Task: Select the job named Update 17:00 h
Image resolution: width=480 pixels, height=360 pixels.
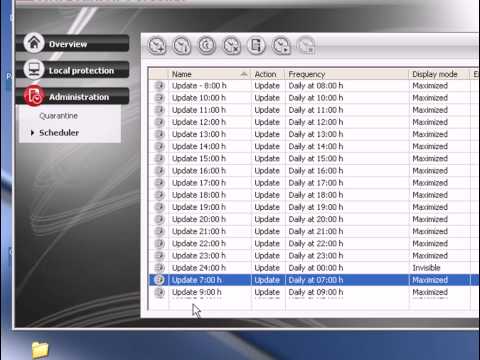Action: (x=199, y=183)
